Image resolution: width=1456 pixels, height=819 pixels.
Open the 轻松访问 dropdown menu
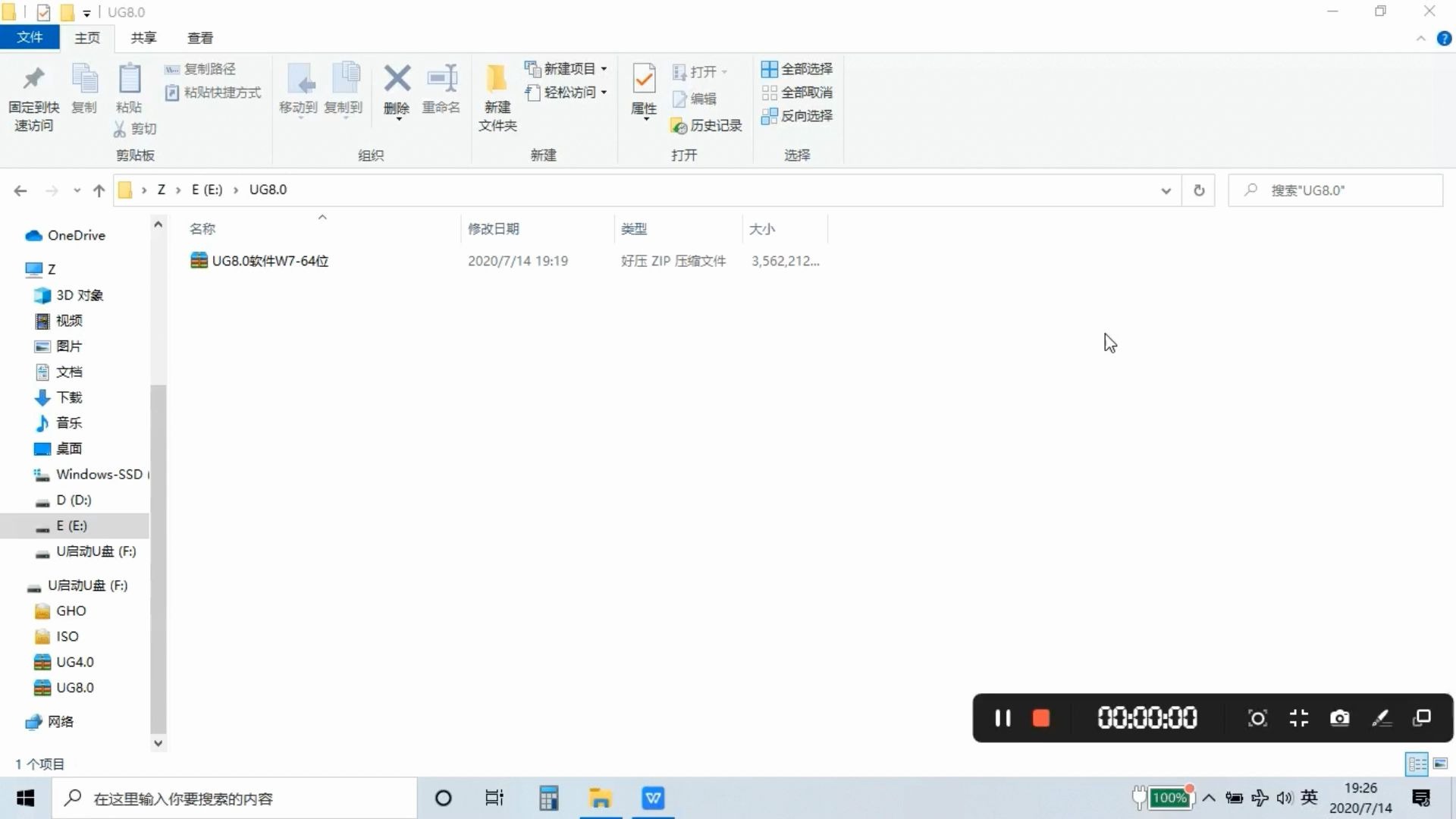[x=604, y=93]
